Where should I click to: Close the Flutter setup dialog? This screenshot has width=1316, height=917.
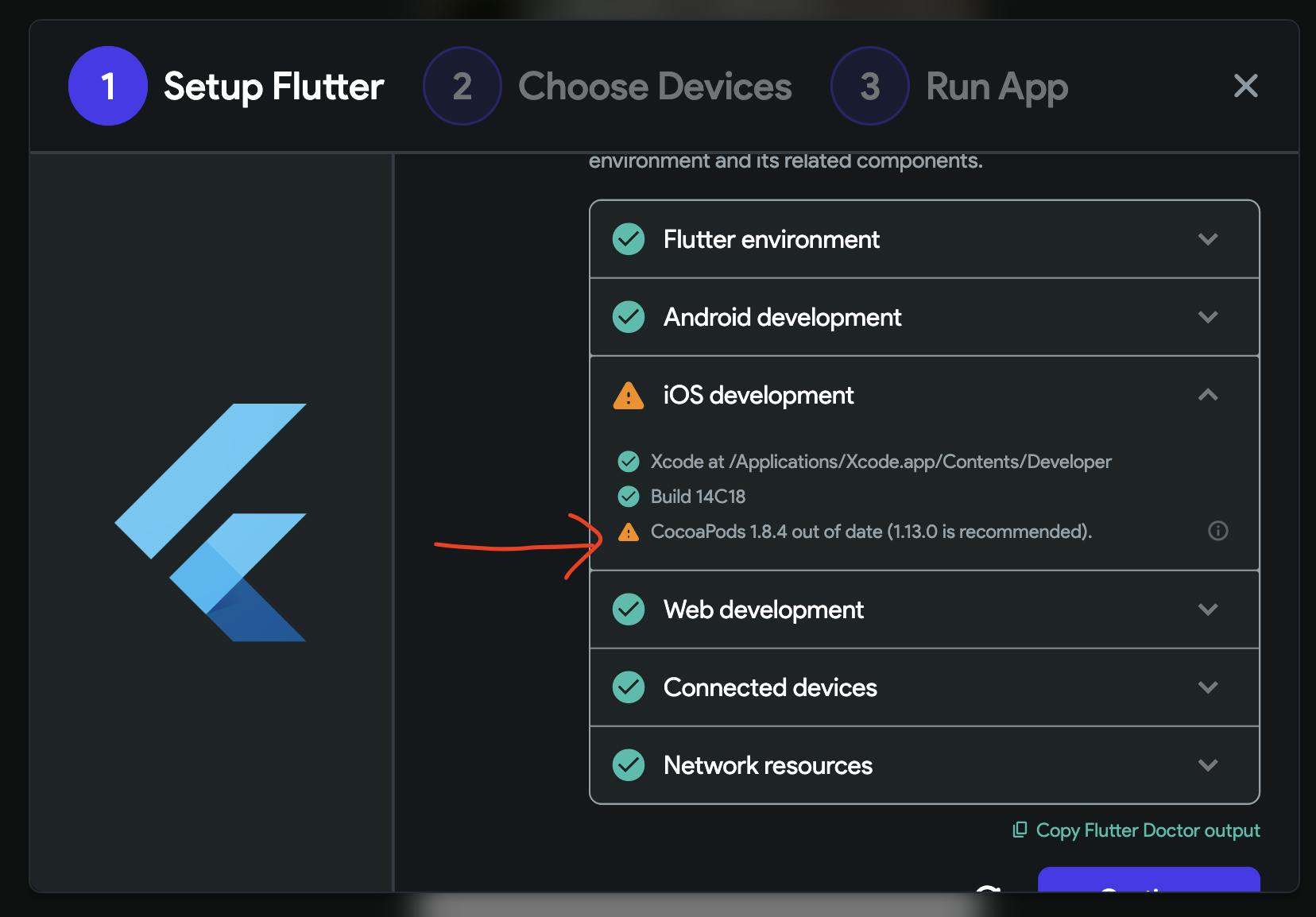point(1245,86)
